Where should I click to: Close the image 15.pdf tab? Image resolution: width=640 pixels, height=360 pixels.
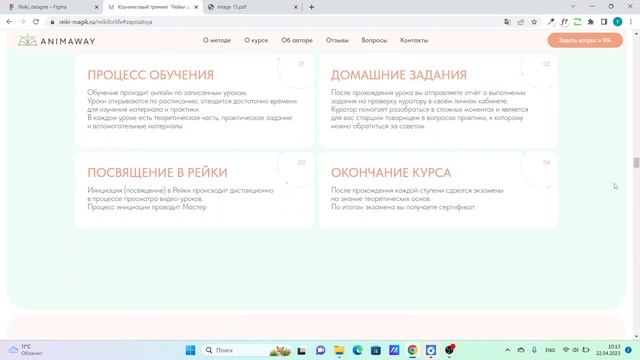pos(296,7)
